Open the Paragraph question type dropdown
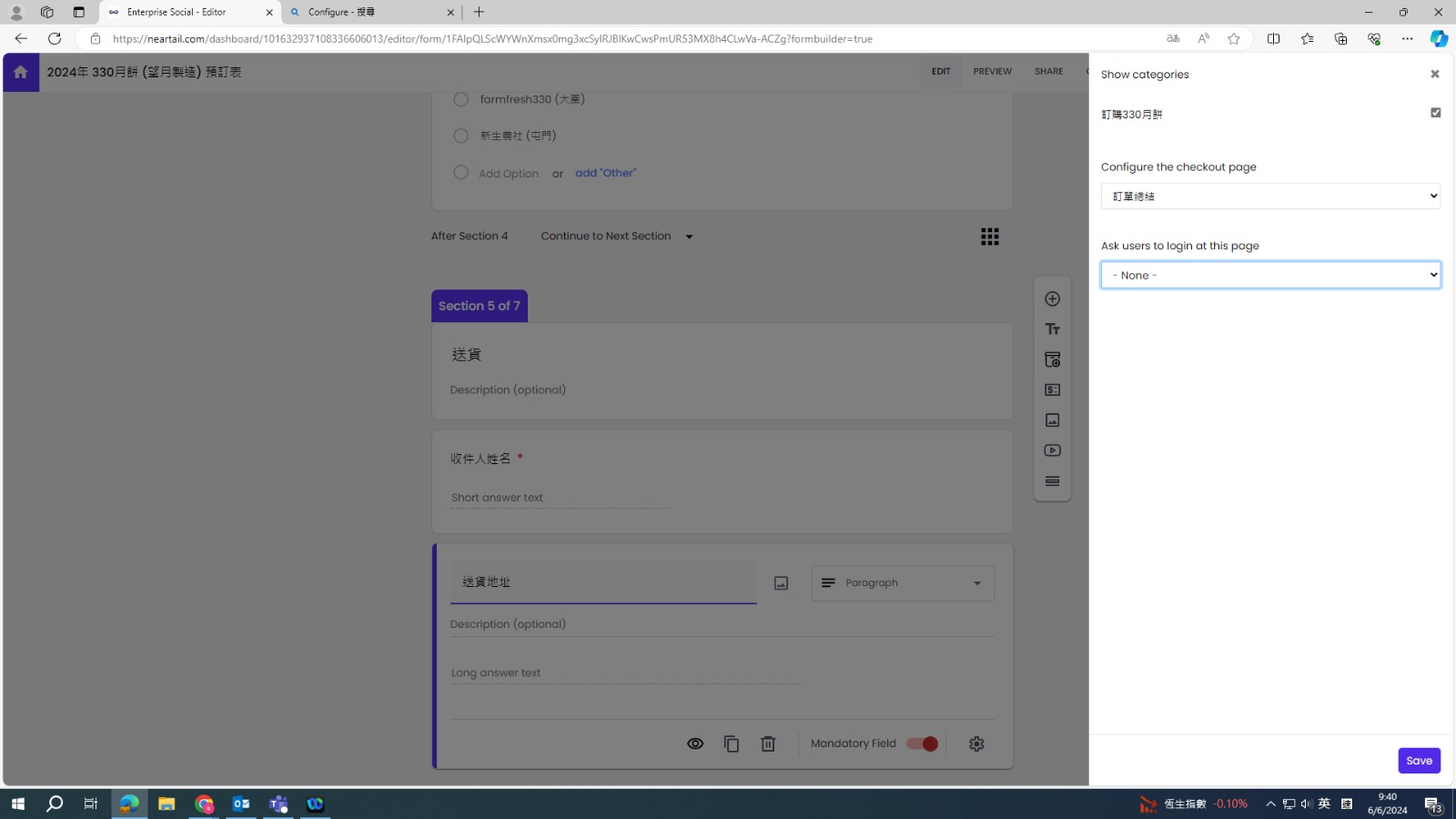The height and width of the screenshot is (819, 1456). click(x=902, y=583)
